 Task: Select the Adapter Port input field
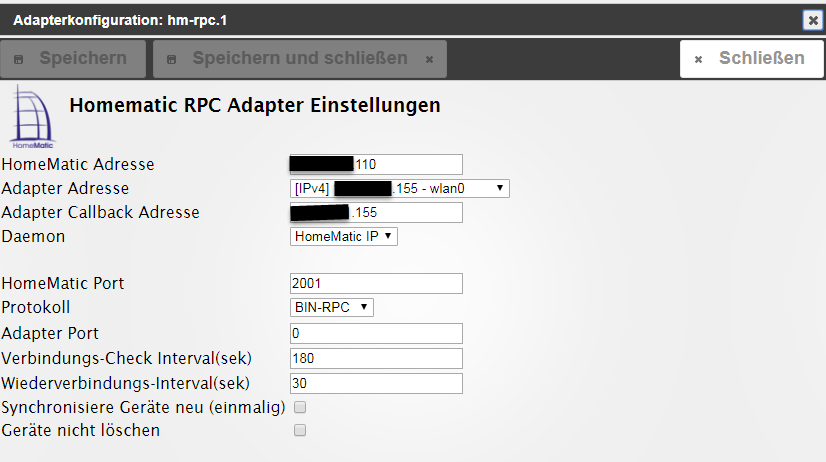[376, 333]
